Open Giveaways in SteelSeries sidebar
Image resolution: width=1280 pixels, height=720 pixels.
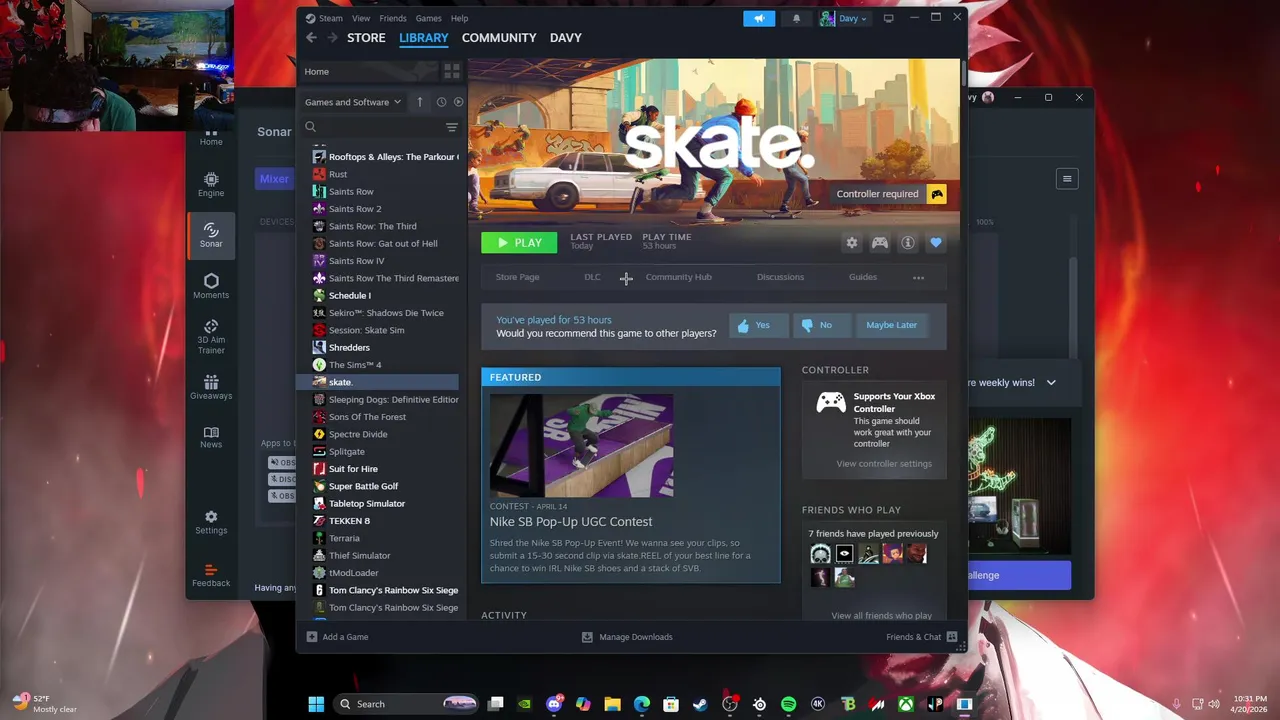pyautogui.click(x=211, y=388)
